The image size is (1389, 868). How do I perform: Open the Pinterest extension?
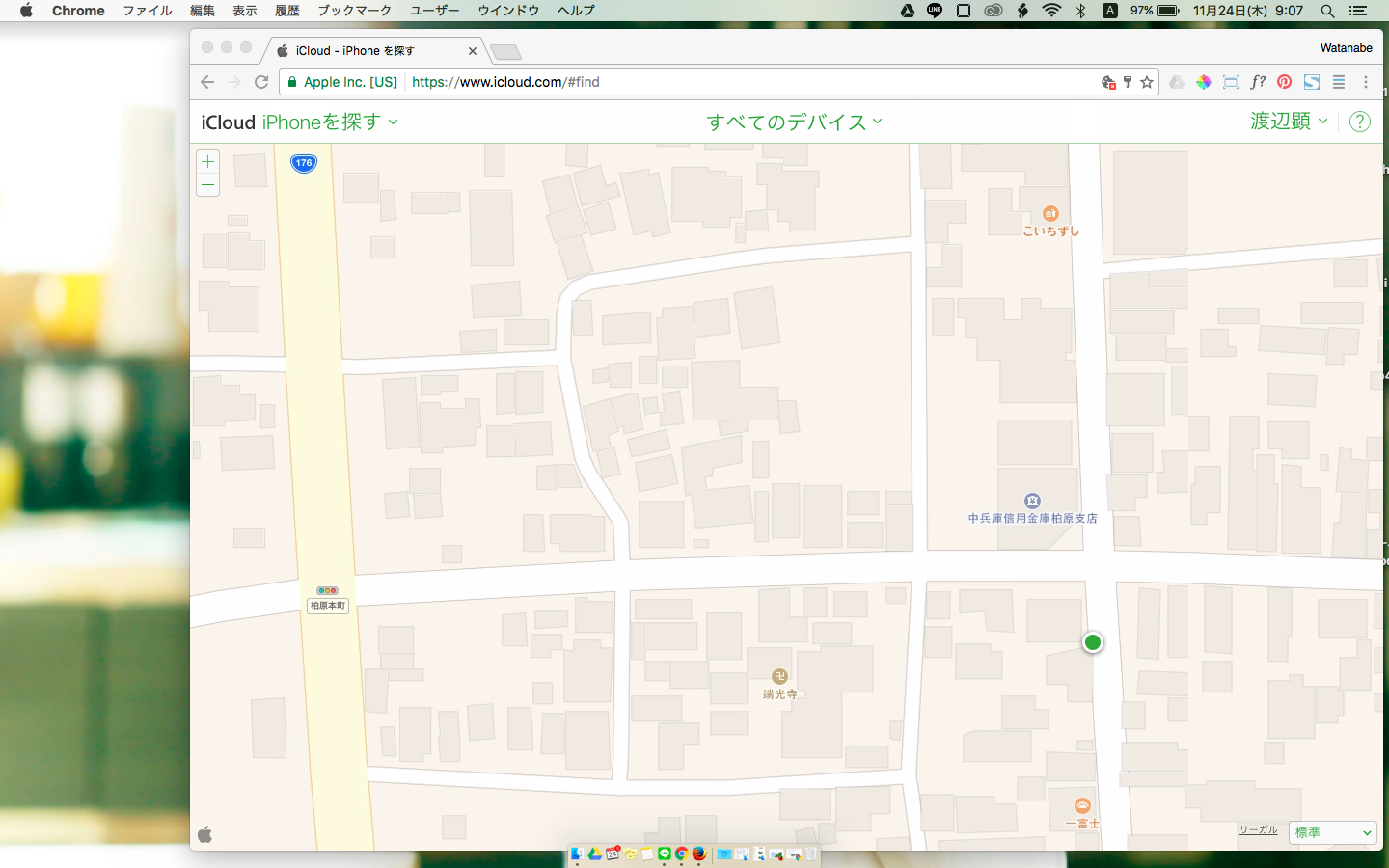1284,82
